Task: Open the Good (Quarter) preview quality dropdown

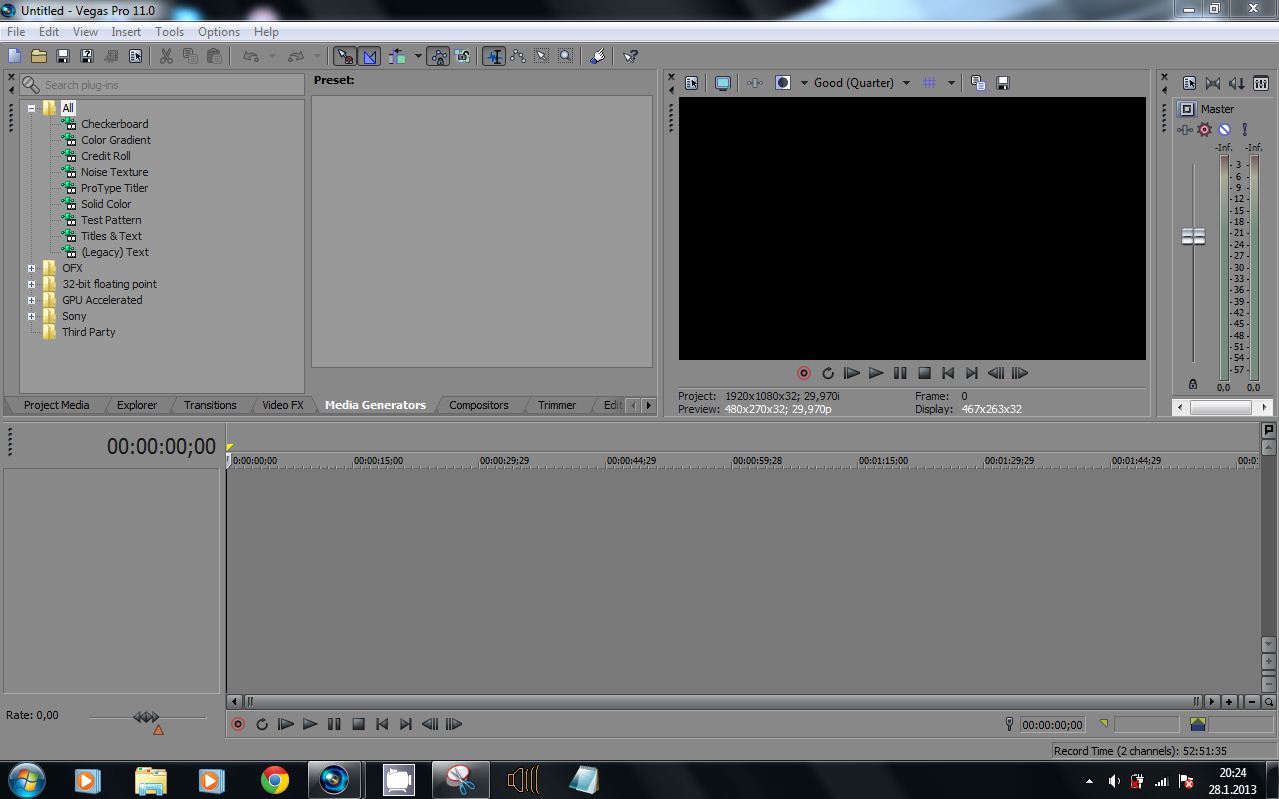Action: pyautogui.click(x=861, y=83)
